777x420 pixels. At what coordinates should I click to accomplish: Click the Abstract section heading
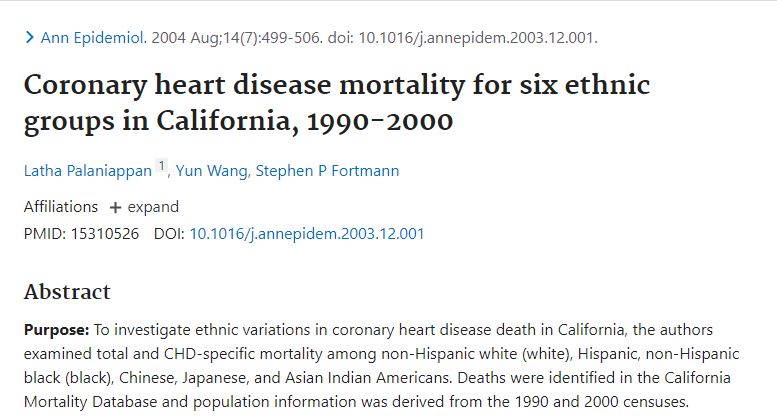pos(67,292)
